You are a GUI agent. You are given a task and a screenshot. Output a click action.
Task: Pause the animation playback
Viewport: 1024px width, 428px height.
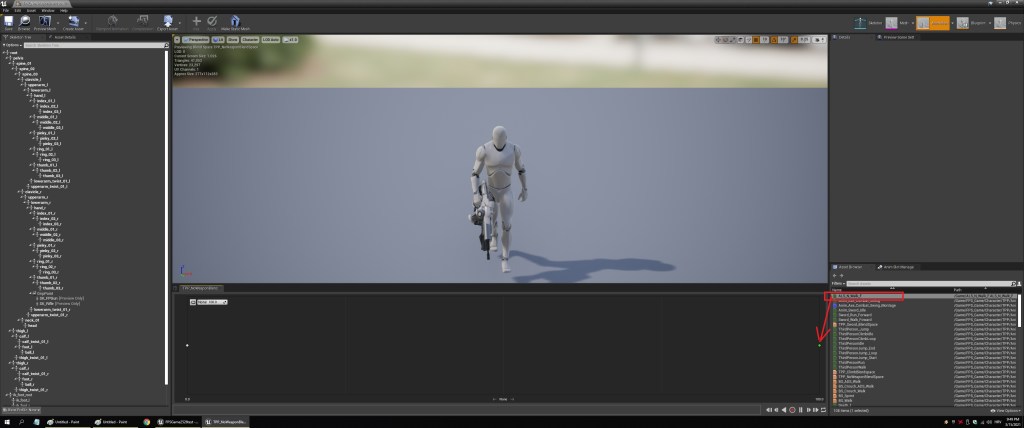click(802, 410)
